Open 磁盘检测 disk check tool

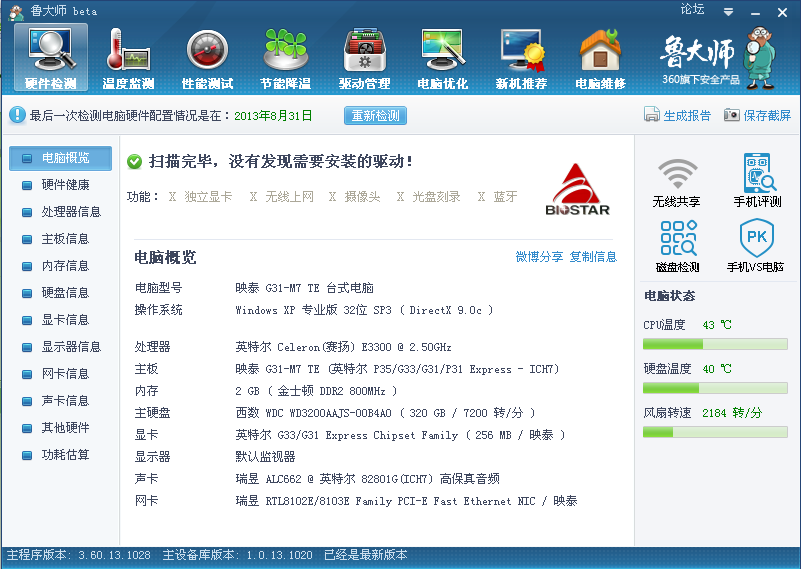pyautogui.click(x=677, y=246)
